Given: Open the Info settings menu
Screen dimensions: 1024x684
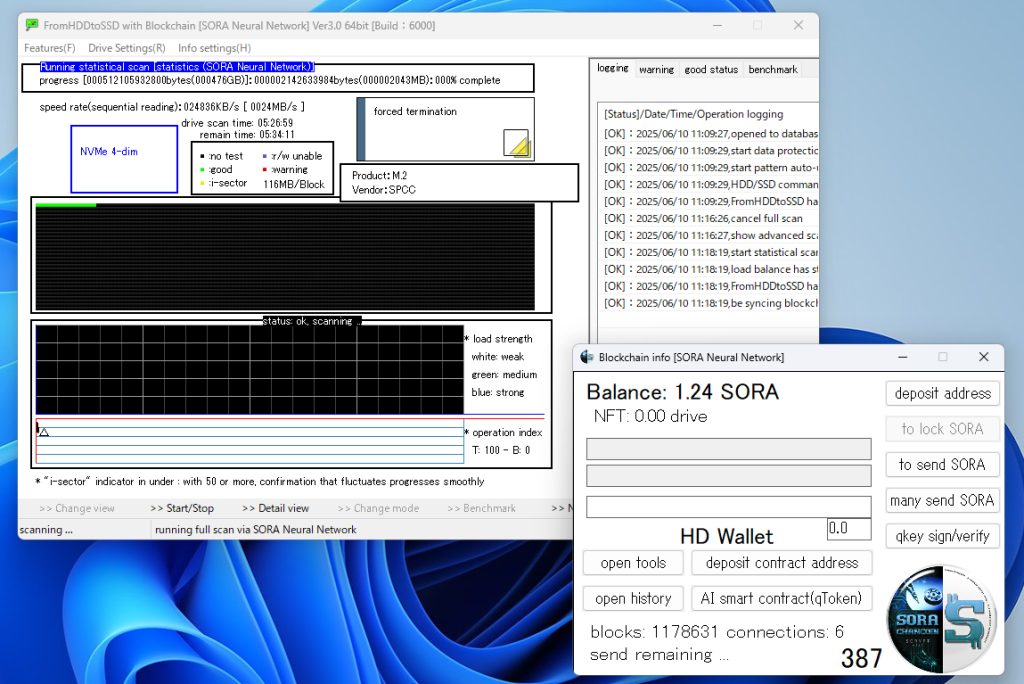Looking at the screenshot, I should (214, 48).
